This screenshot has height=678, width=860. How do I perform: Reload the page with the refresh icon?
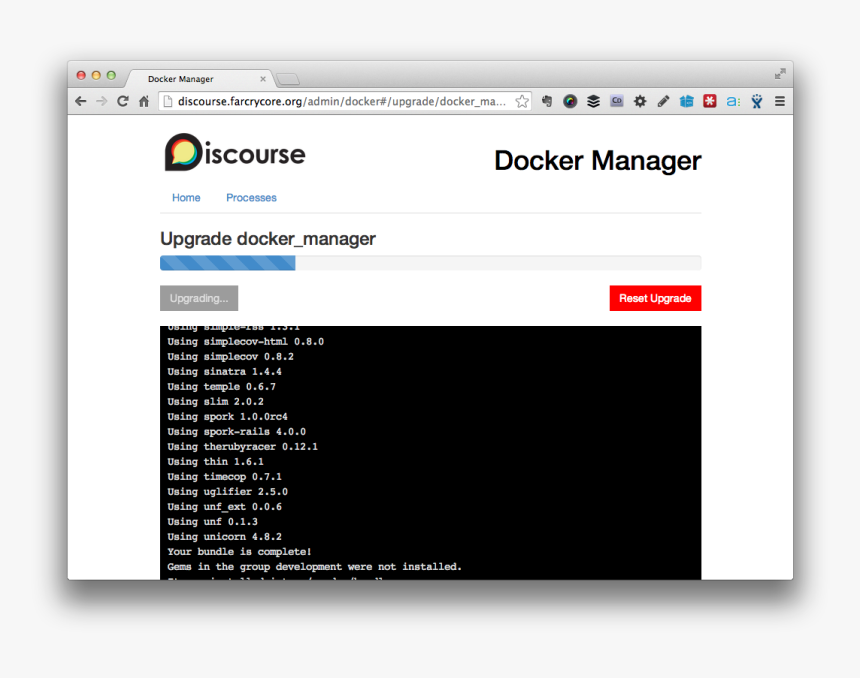[x=123, y=101]
